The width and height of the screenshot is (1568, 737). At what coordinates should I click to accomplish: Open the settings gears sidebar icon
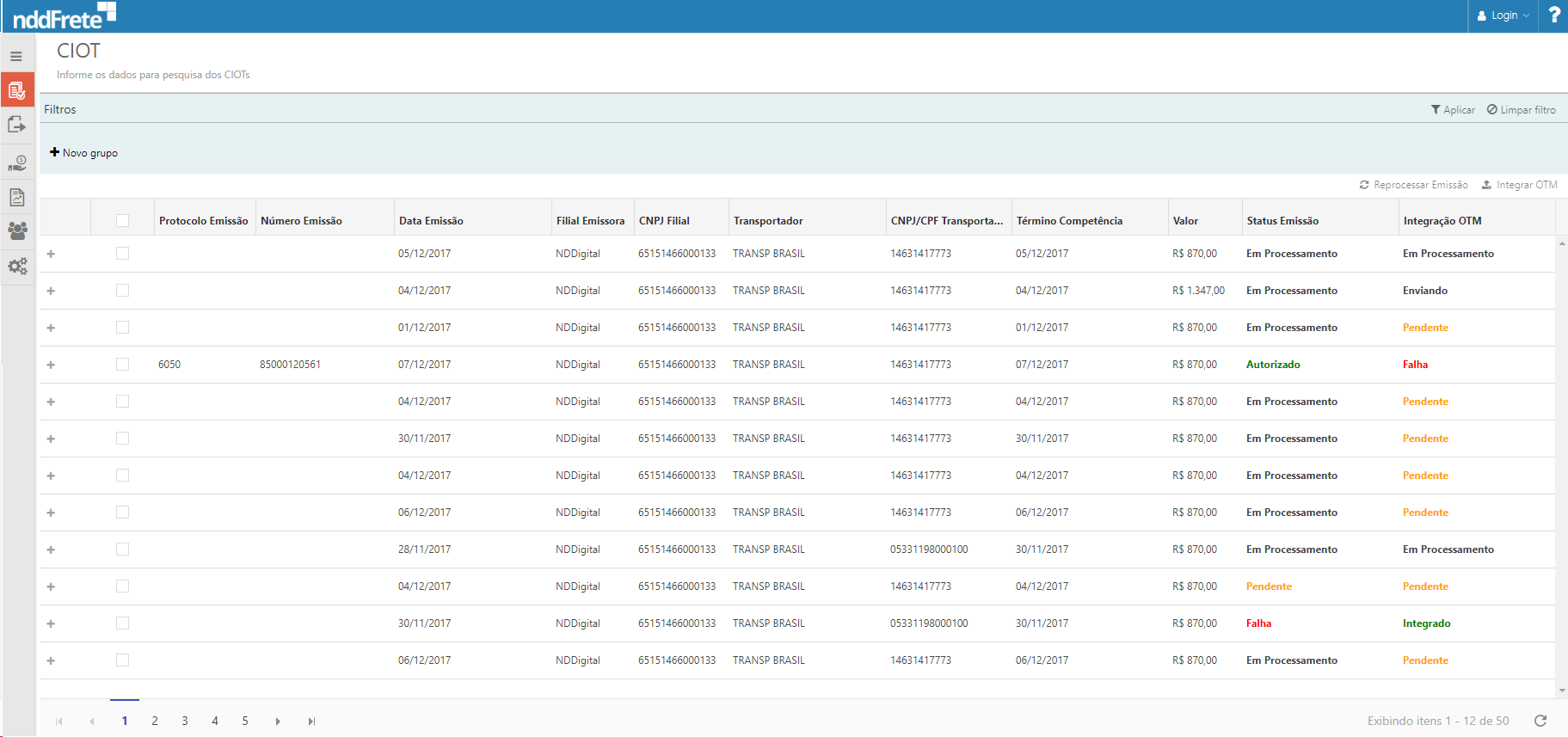tap(16, 267)
